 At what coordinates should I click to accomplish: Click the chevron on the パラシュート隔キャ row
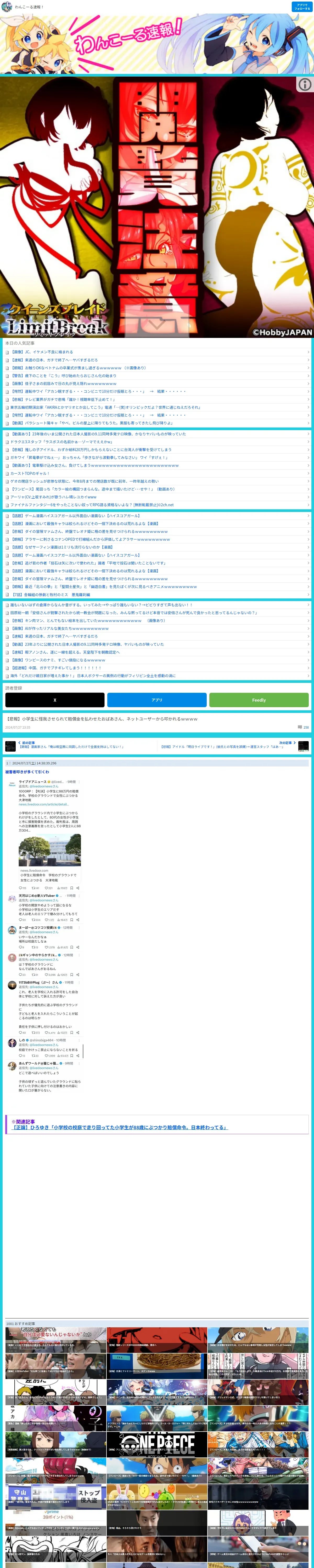click(x=308, y=423)
